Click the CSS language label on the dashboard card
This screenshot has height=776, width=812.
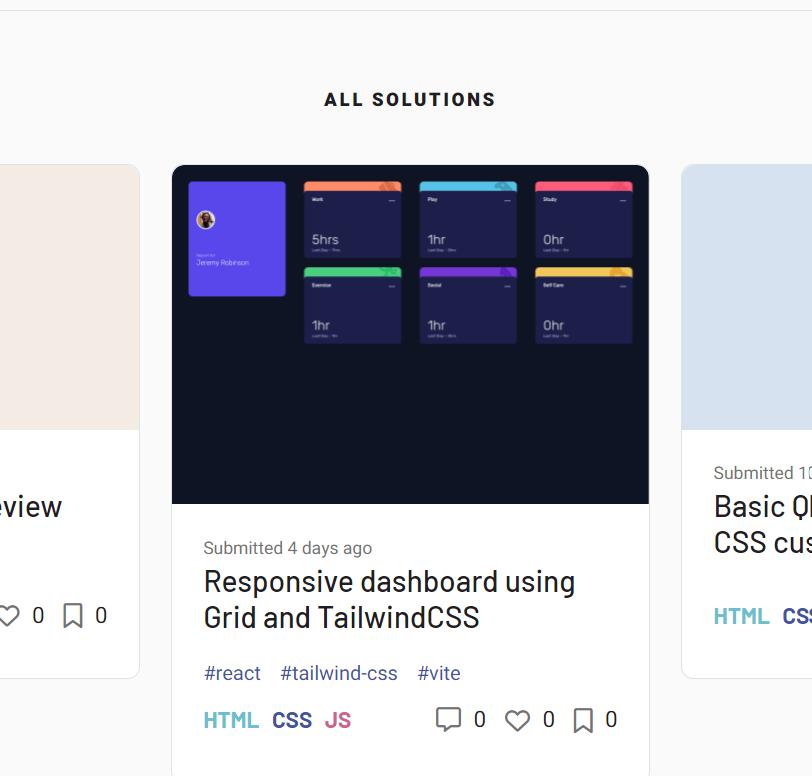(292, 719)
